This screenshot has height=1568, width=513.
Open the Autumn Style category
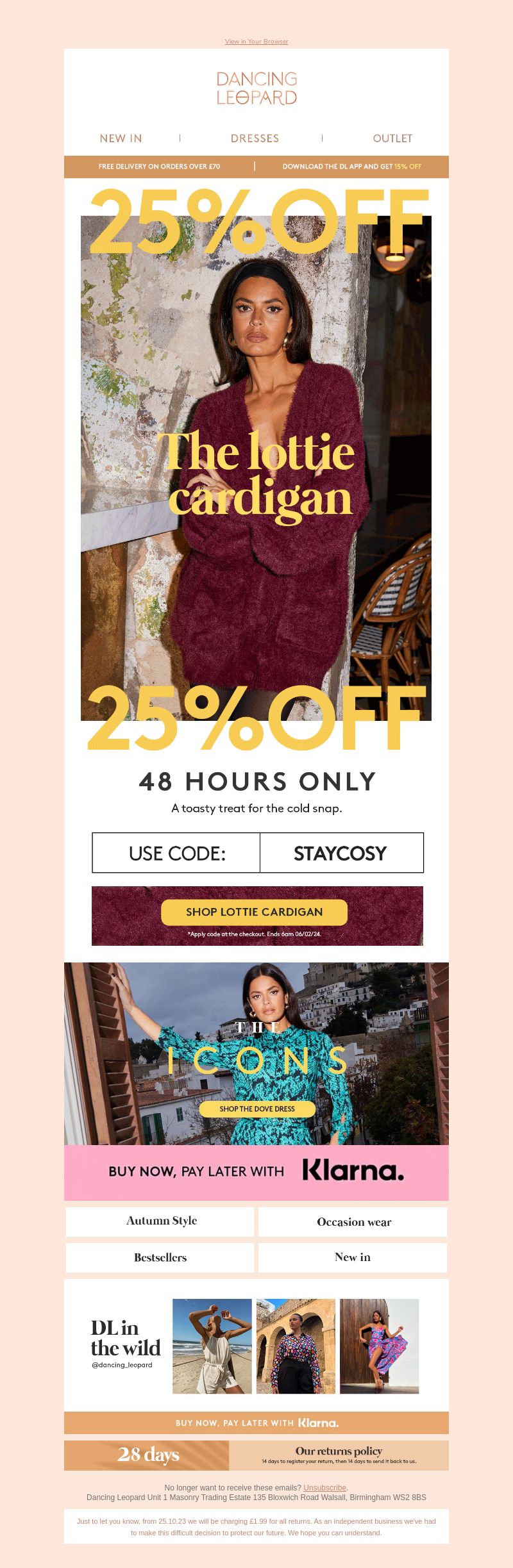pos(160,1221)
